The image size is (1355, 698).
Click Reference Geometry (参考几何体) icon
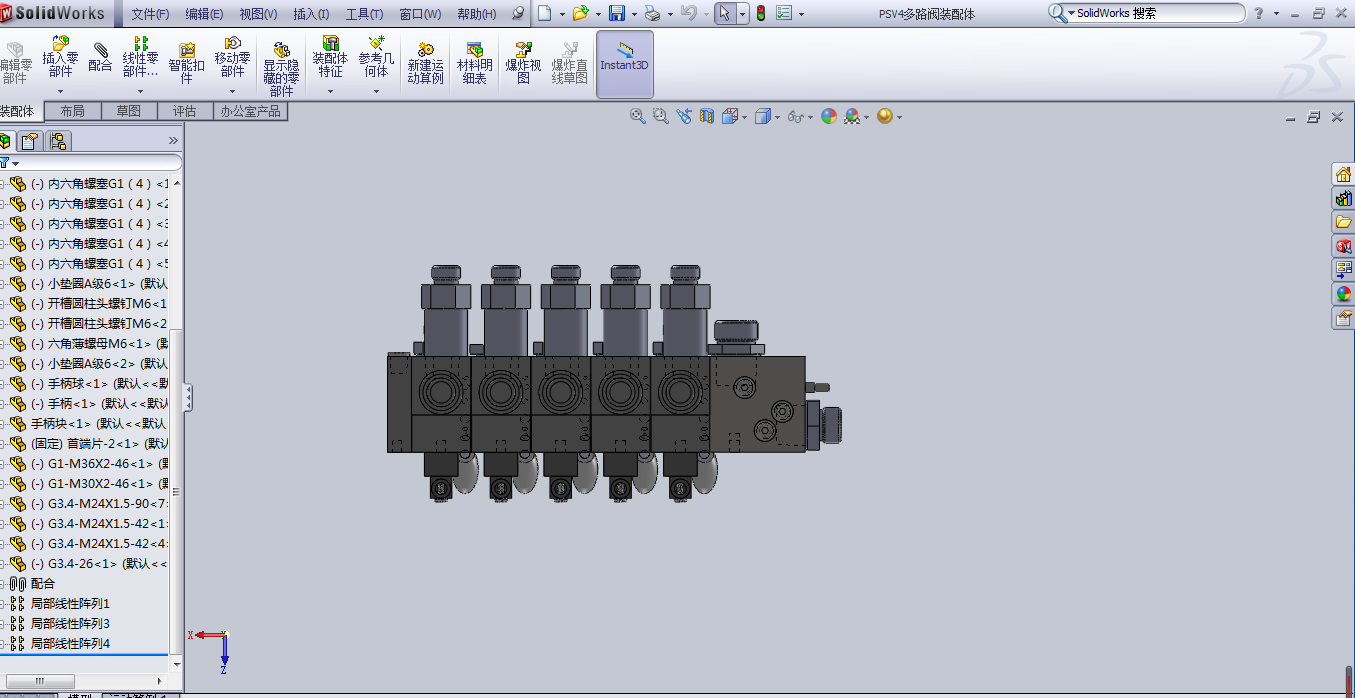tap(377, 43)
